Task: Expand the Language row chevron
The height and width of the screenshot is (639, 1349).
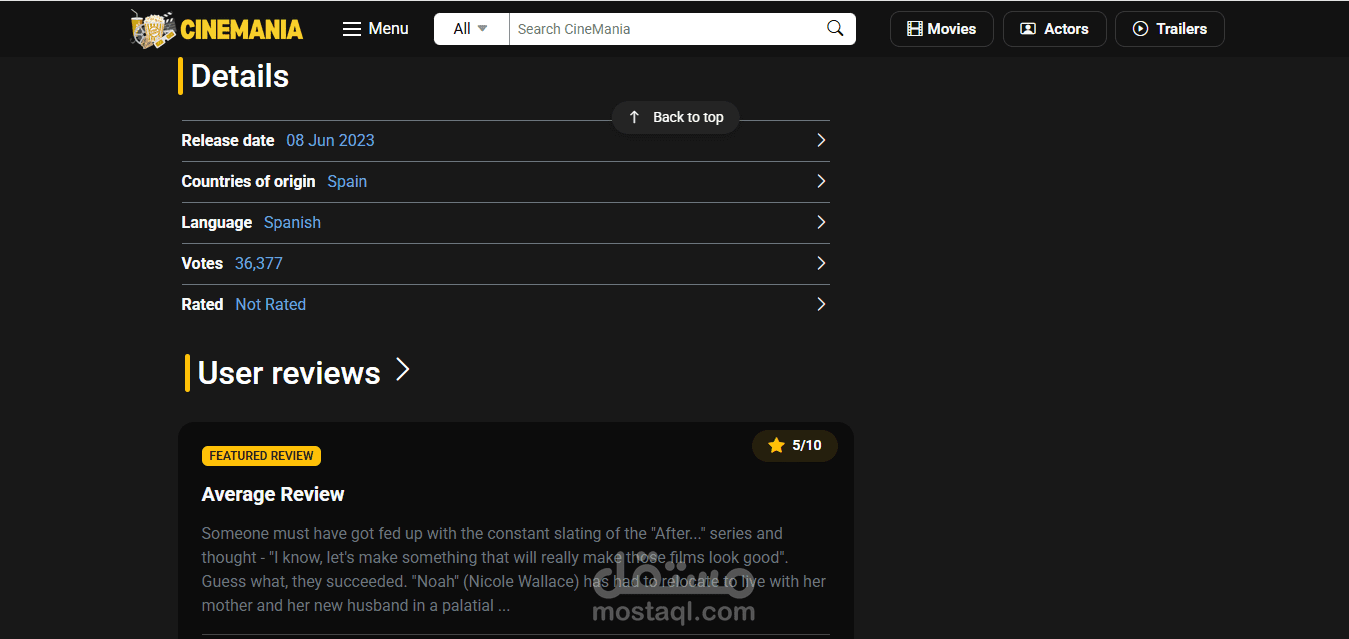Action: tap(821, 222)
